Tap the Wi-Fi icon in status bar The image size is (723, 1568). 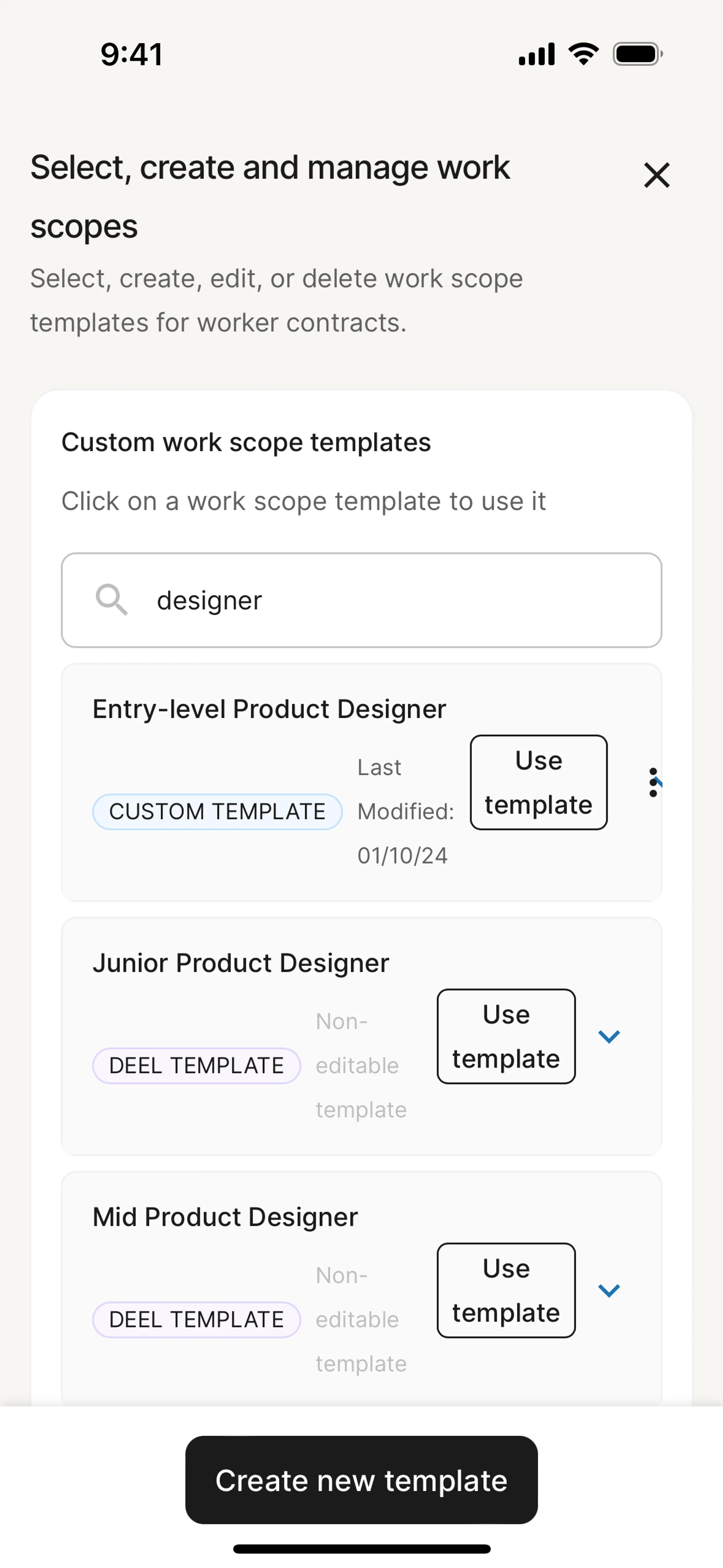(x=583, y=54)
